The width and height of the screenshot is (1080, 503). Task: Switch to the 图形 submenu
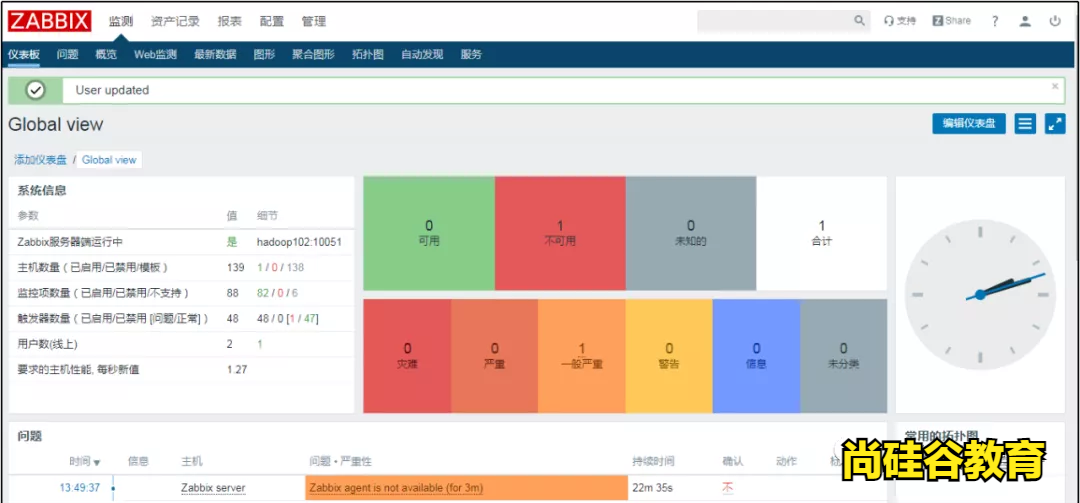[264, 55]
